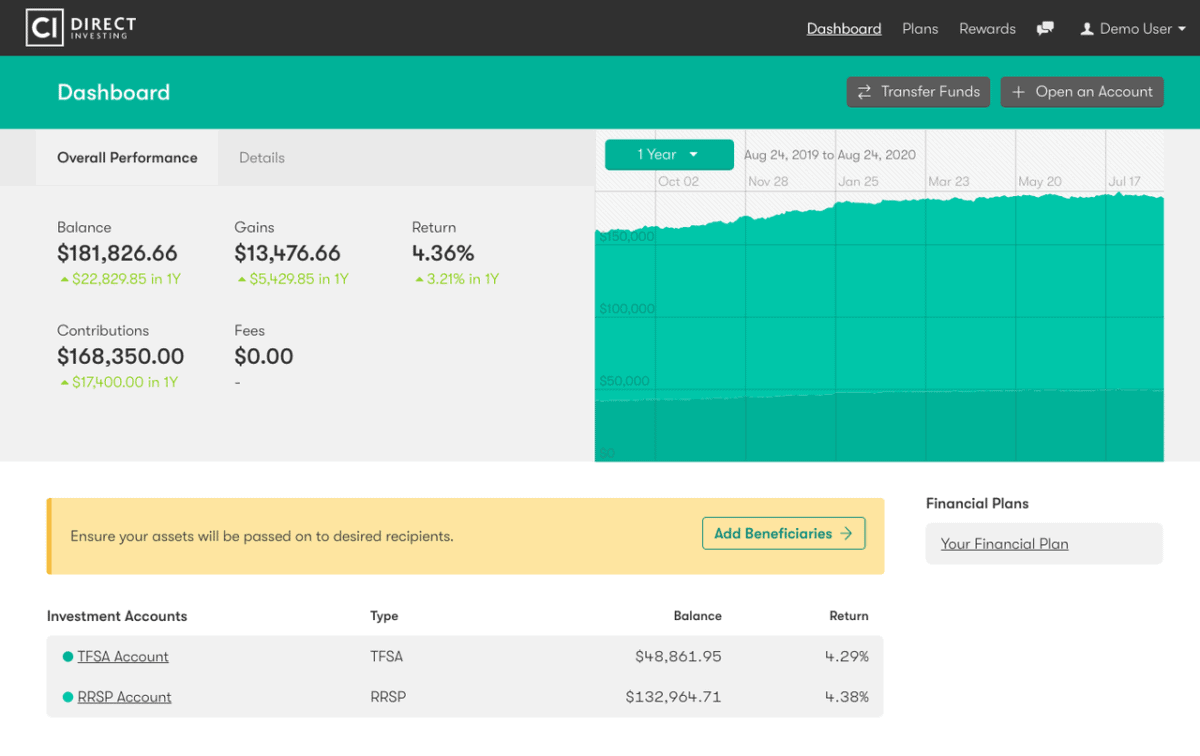Switch to the Details tab

click(x=262, y=158)
